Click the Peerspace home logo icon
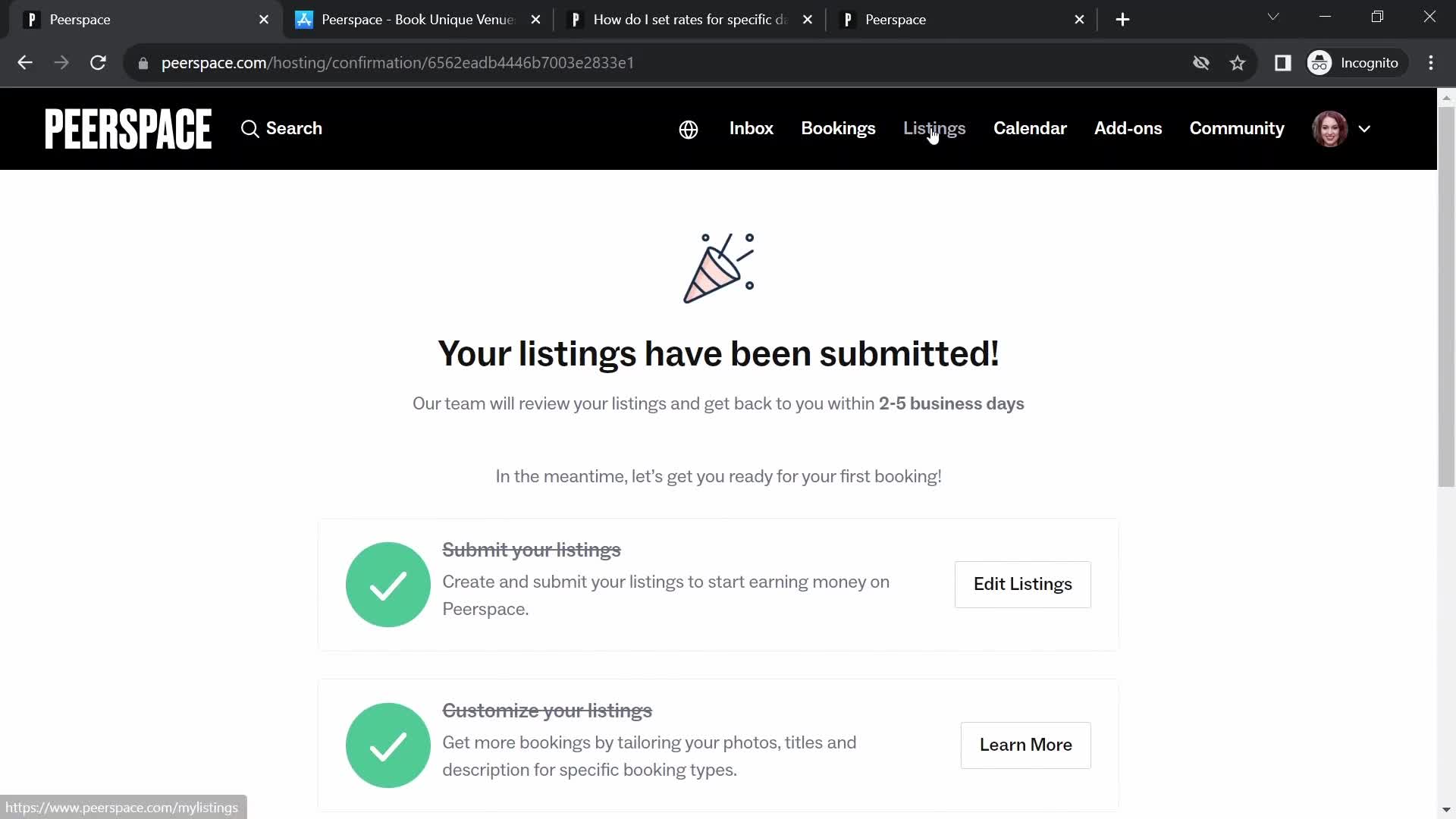The height and width of the screenshot is (819, 1456). pyautogui.click(x=128, y=128)
